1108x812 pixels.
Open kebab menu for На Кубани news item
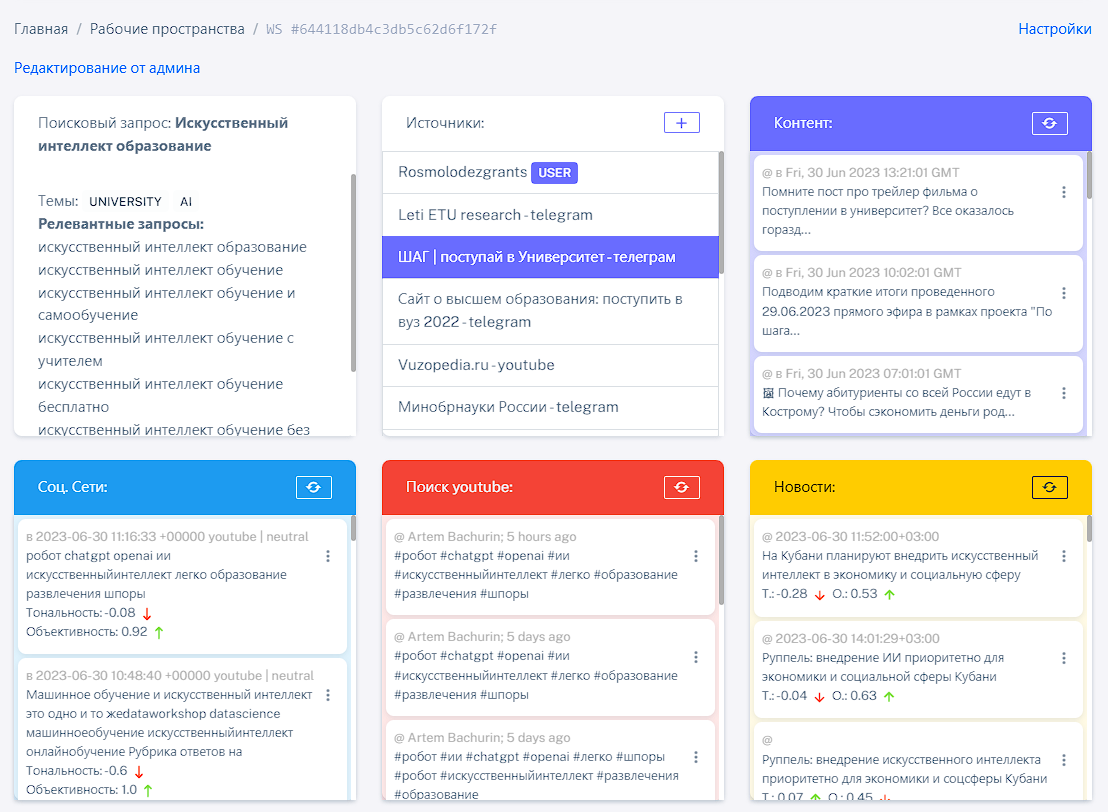1064,556
